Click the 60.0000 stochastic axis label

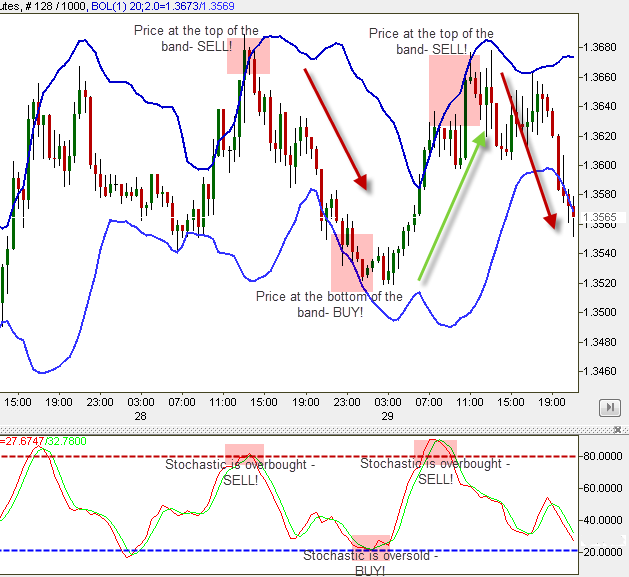coord(603,488)
